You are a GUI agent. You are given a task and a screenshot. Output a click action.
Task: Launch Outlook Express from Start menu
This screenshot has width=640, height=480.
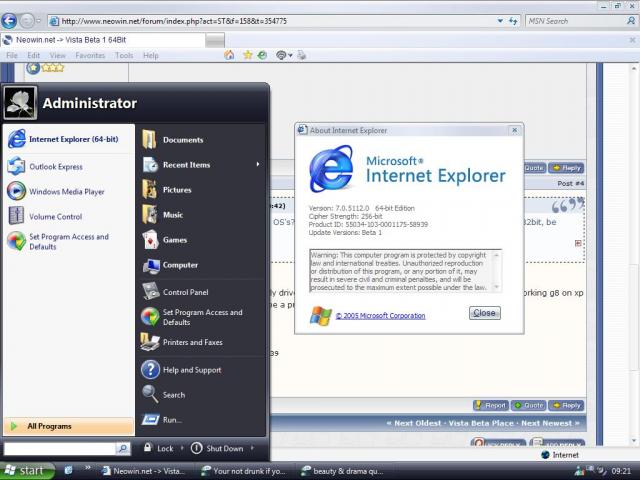coord(69,167)
